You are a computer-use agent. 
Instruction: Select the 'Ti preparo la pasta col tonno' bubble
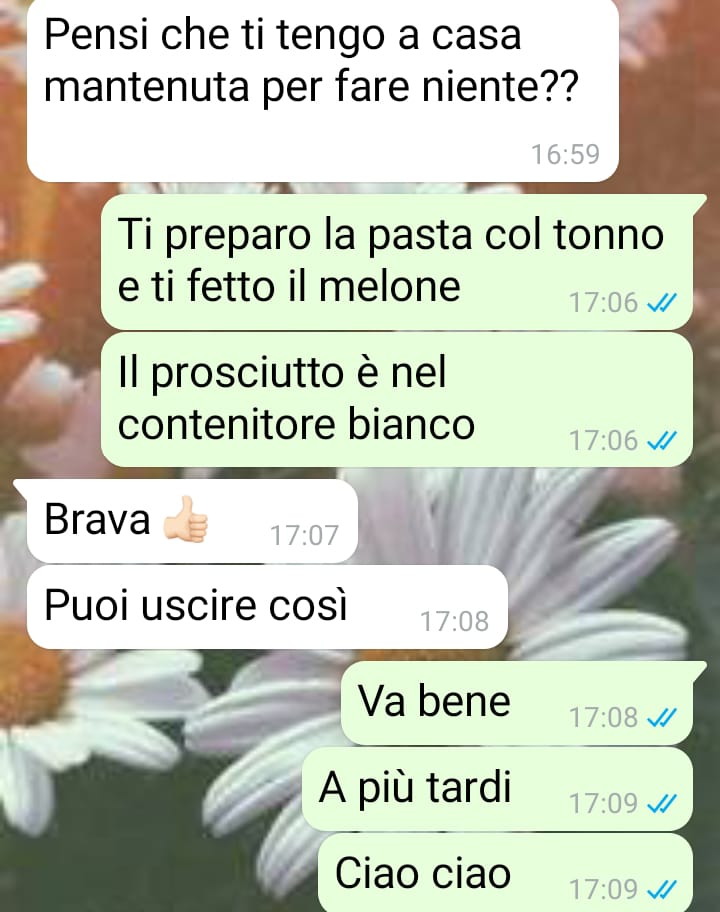click(397, 262)
